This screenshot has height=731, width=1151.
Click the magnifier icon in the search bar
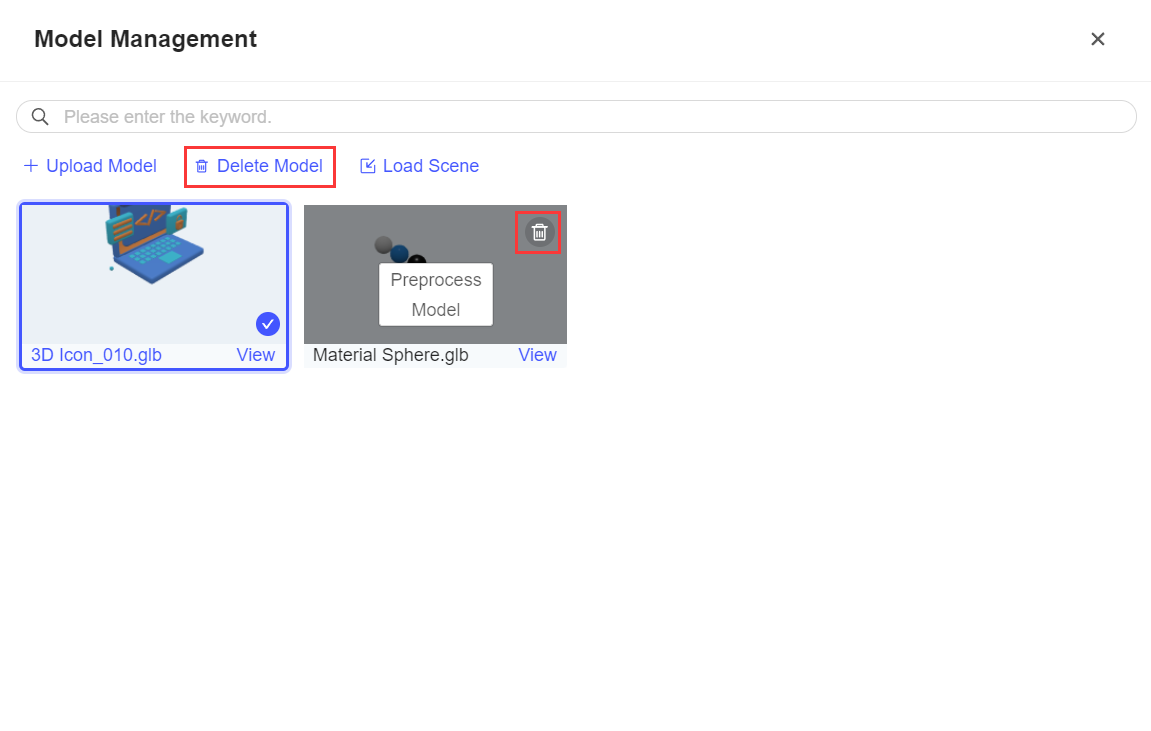click(40, 116)
